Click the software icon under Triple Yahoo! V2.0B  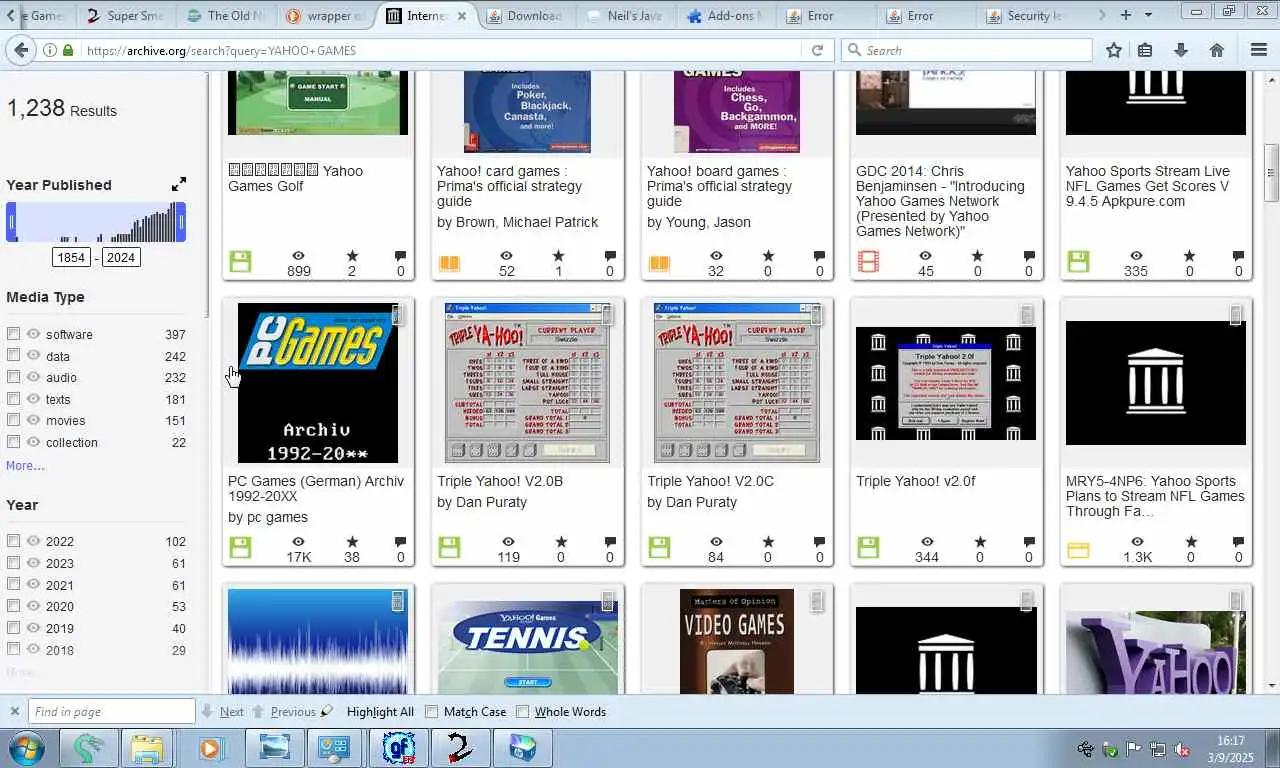pos(449,548)
